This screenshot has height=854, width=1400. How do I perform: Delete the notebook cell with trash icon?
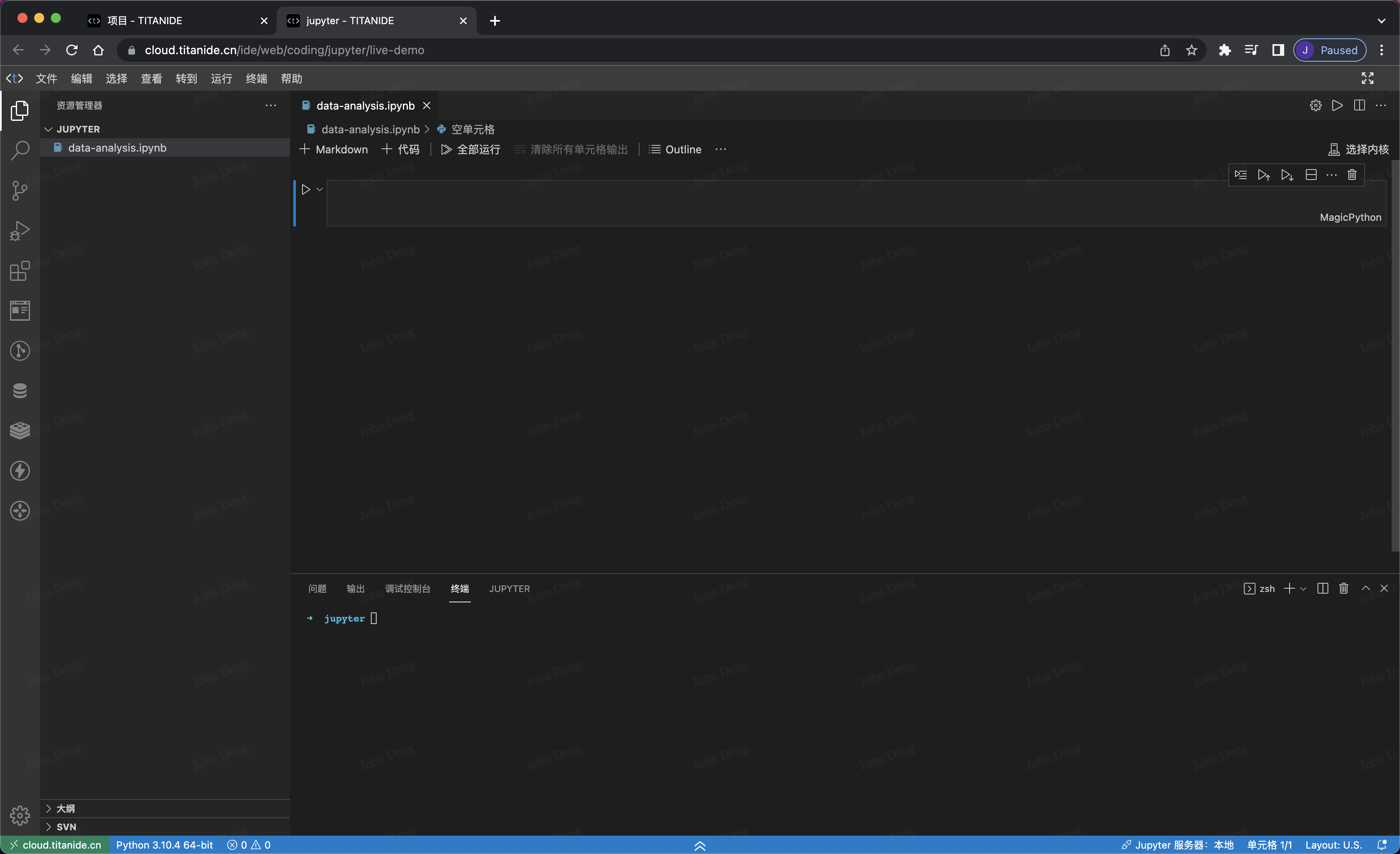click(x=1352, y=175)
